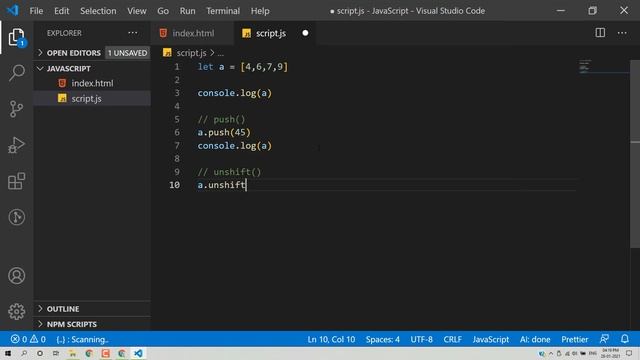Show hidden system tray icons chevron
The height and width of the screenshot is (360, 640).
pyautogui.click(x=551, y=353)
